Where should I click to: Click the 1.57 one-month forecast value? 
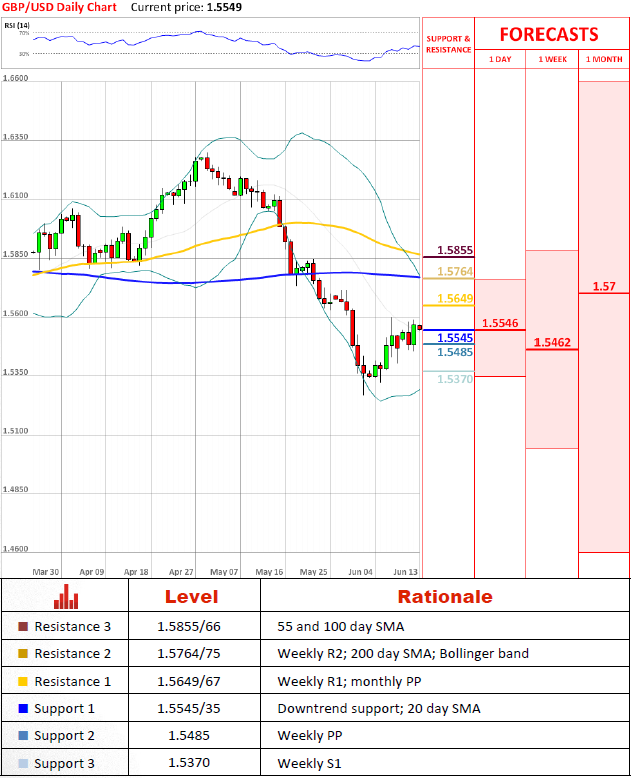click(x=604, y=286)
